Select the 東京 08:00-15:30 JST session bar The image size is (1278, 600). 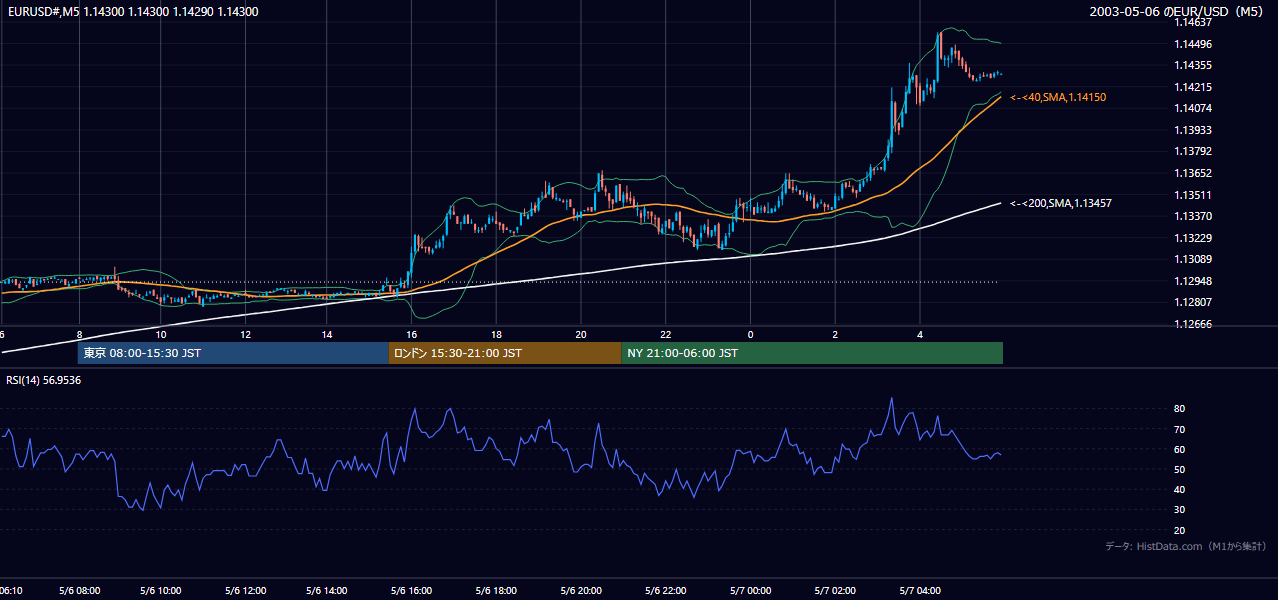coord(233,353)
